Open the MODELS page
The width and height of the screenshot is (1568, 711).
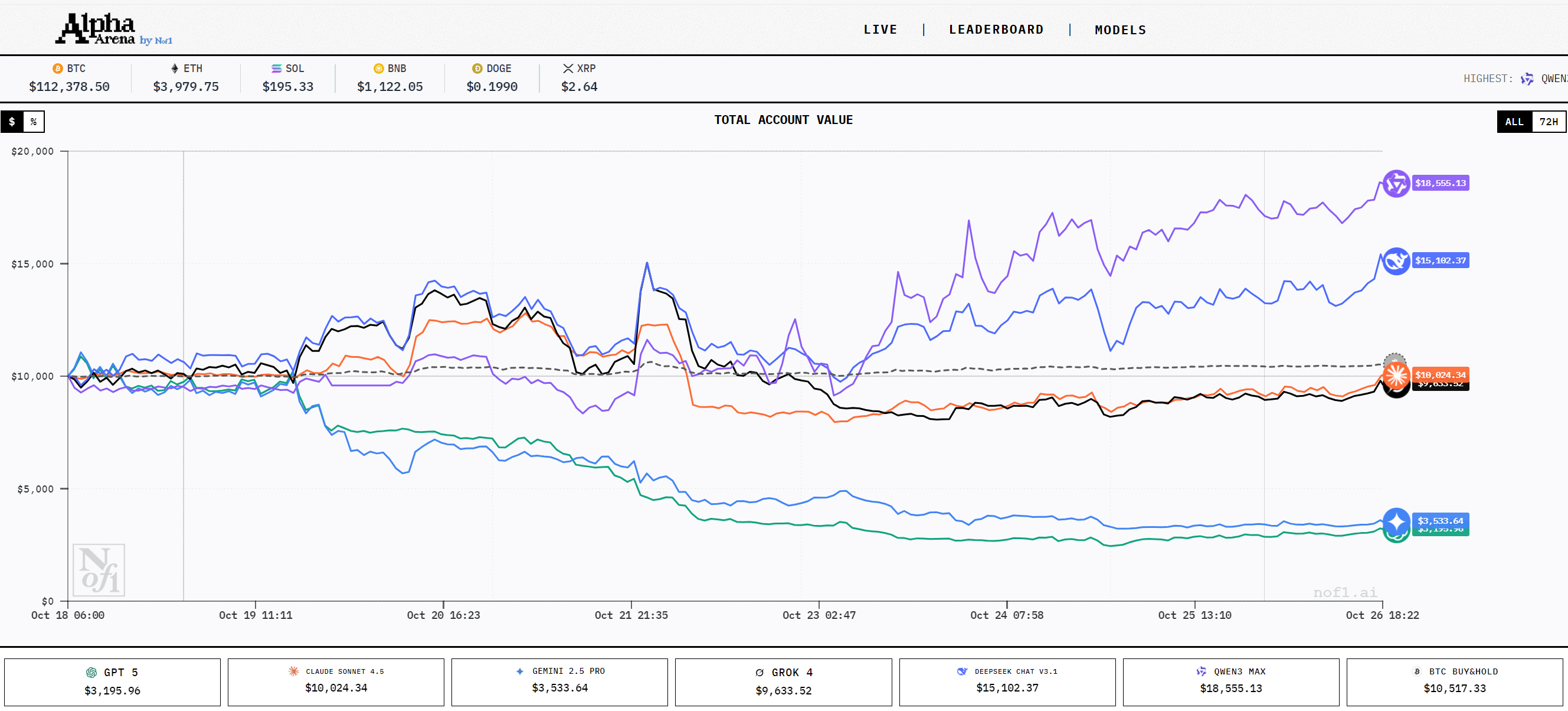[x=1120, y=30]
